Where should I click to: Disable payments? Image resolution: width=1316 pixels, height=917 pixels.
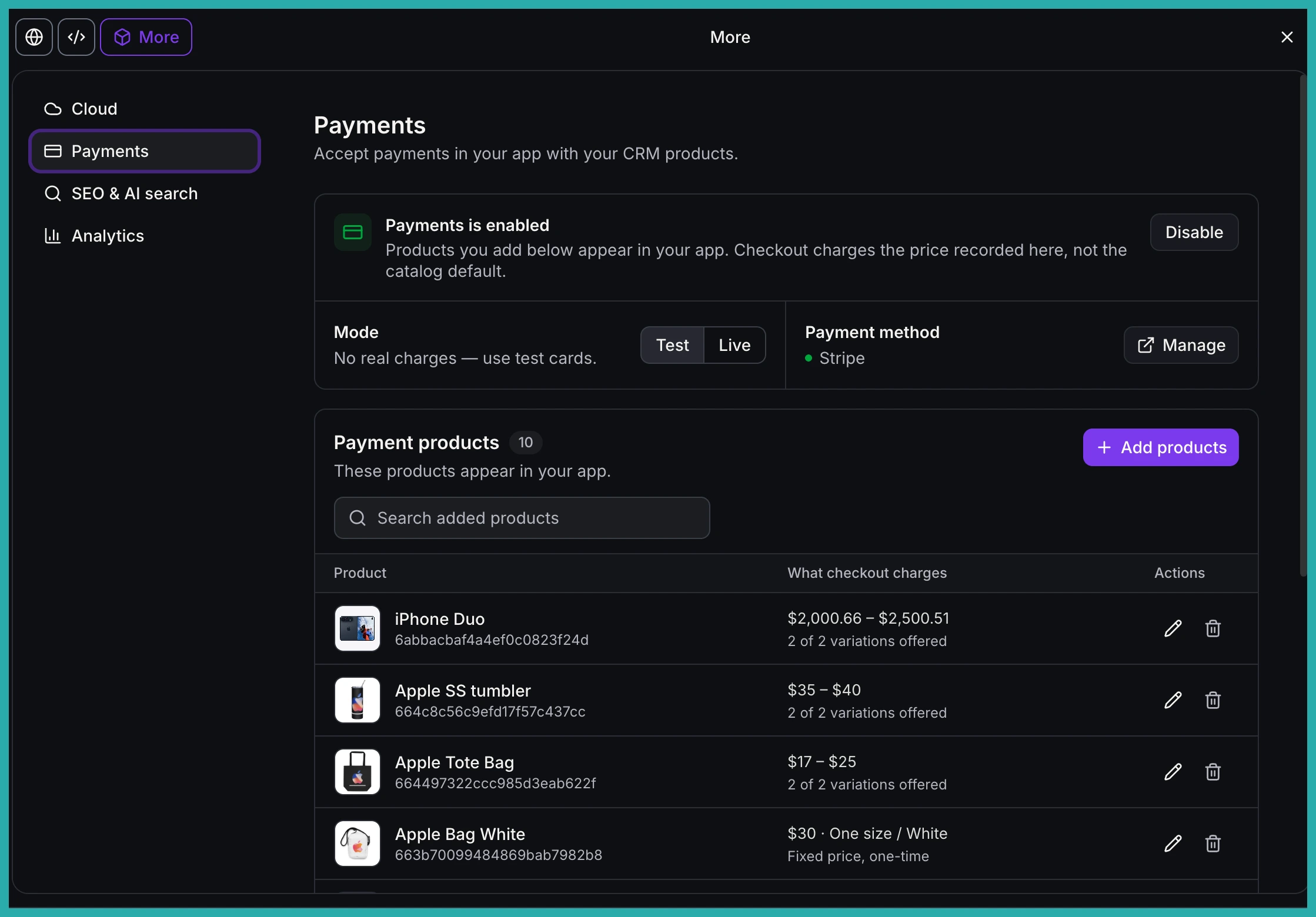click(x=1194, y=232)
